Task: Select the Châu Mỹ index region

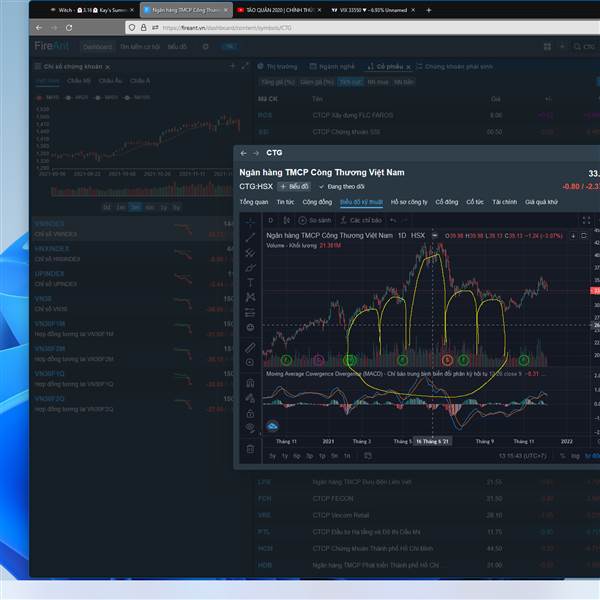Action: pyautogui.click(x=79, y=81)
